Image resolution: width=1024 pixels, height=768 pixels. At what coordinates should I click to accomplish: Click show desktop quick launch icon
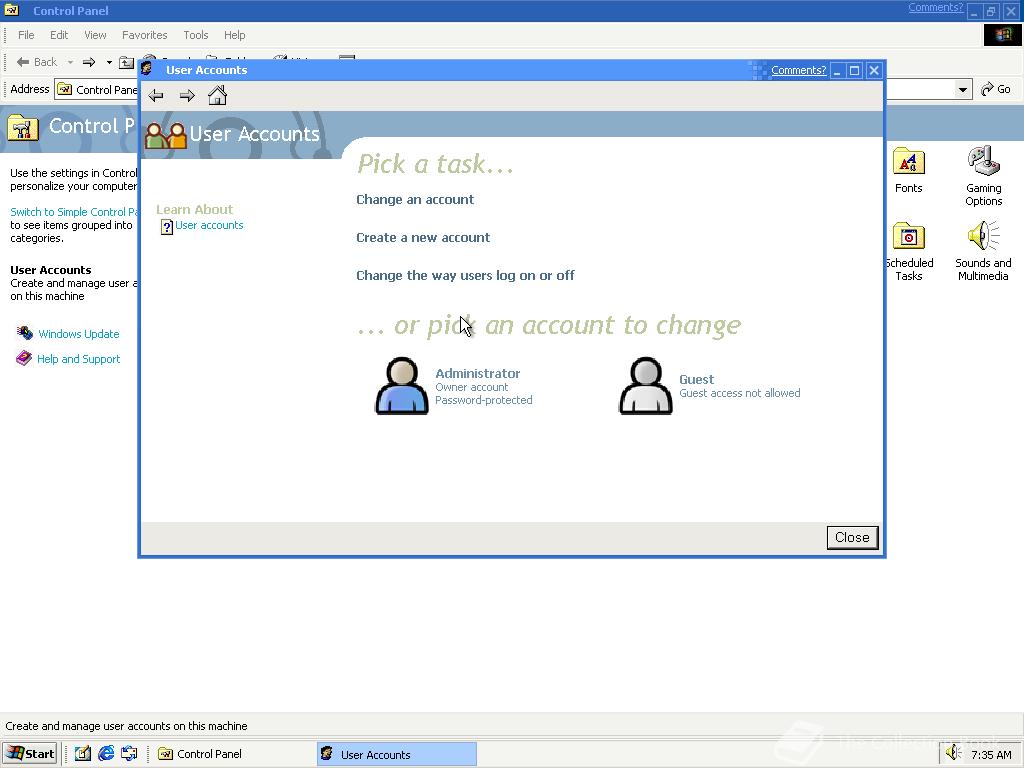point(129,754)
